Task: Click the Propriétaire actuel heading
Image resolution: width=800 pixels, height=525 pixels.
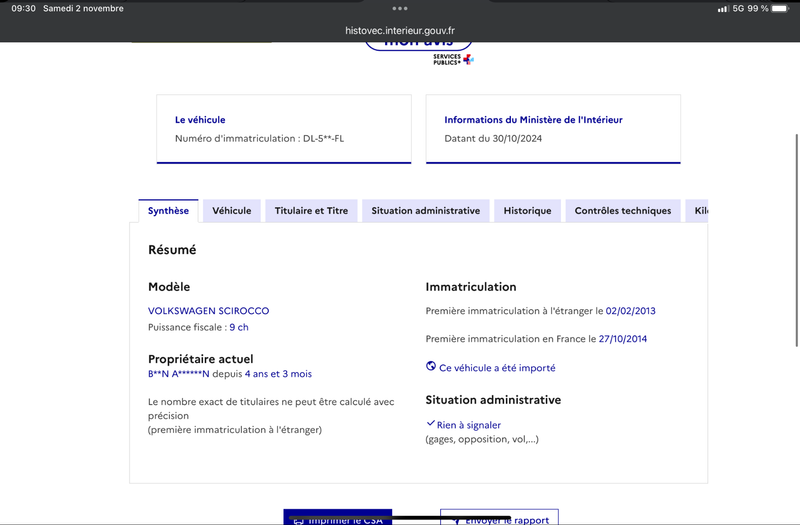Action: [201, 359]
